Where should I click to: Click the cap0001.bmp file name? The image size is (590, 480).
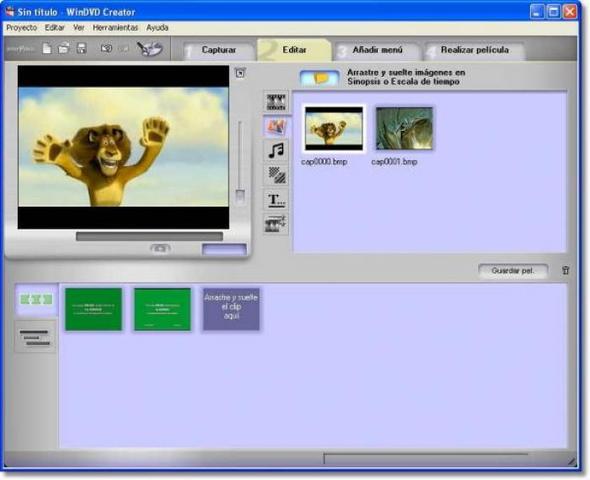pos(394,162)
